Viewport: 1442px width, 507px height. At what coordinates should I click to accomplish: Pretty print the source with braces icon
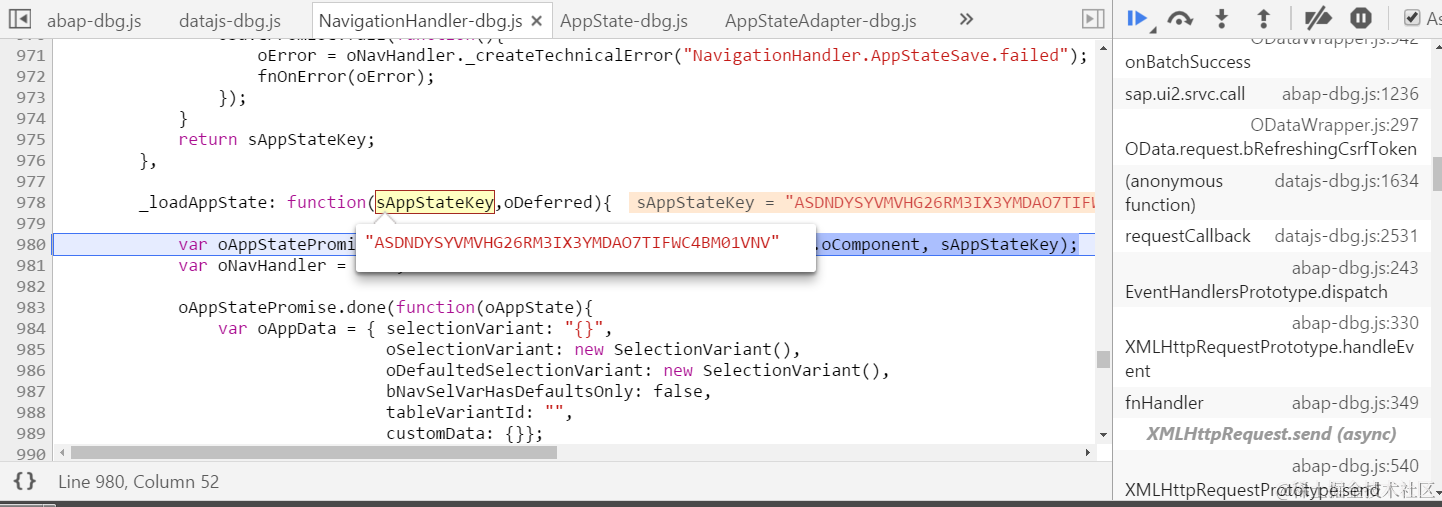pyautogui.click(x=25, y=481)
